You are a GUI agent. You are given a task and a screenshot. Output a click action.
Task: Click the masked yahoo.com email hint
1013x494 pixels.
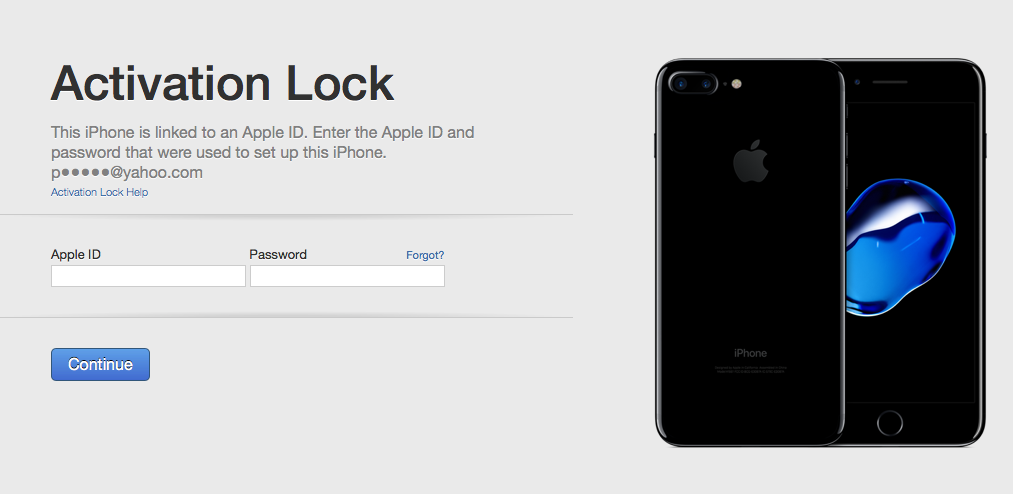click(127, 172)
